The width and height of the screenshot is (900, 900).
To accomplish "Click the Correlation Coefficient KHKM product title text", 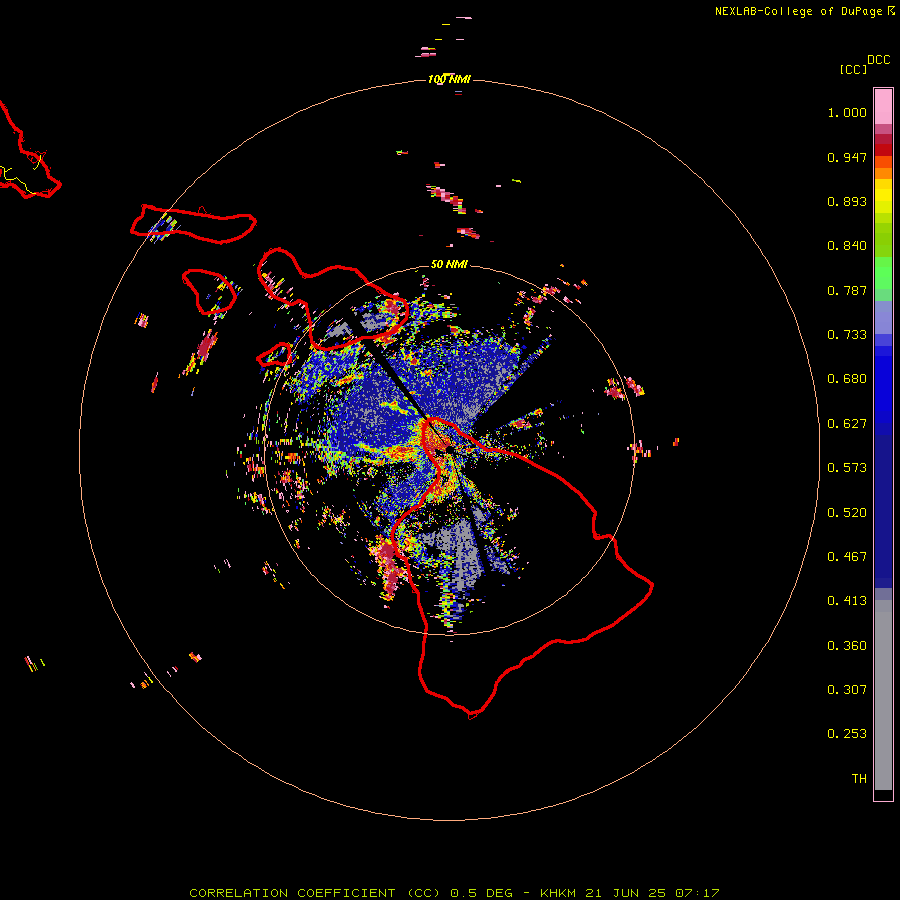I will [454, 893].
